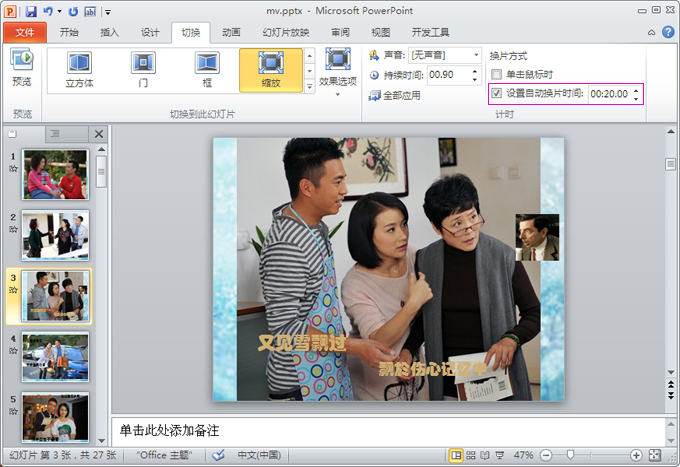Select slide 2 thumbnail

click(x=56, y=235)
